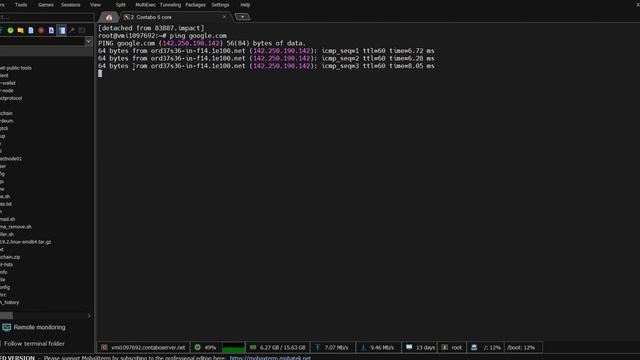
Task: Click the Remote monitoring button
Action: [34, 327]
